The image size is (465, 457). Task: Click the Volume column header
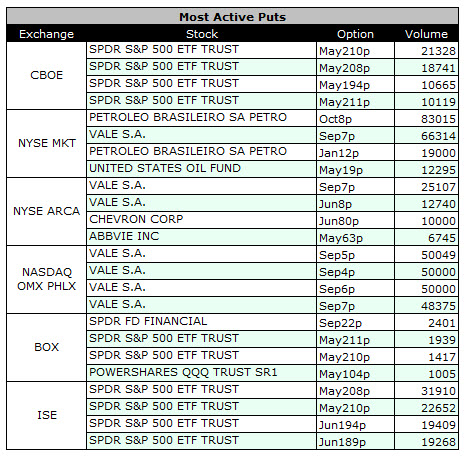[426, 34]
